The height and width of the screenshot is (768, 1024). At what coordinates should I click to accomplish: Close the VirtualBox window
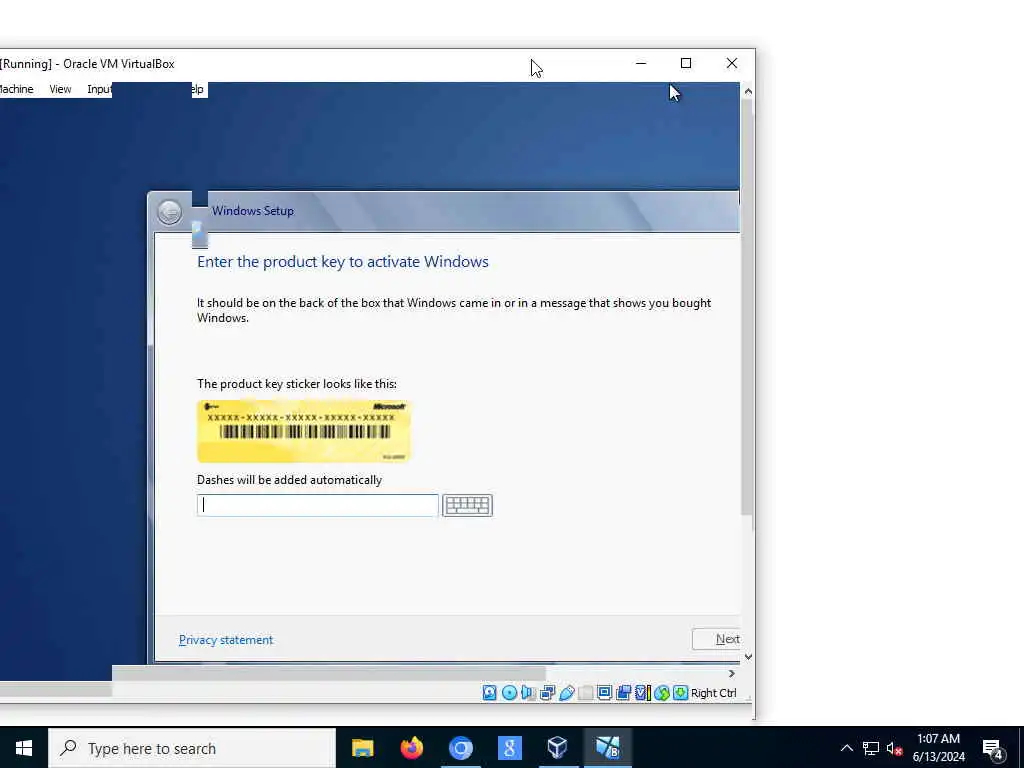point(731,63)
